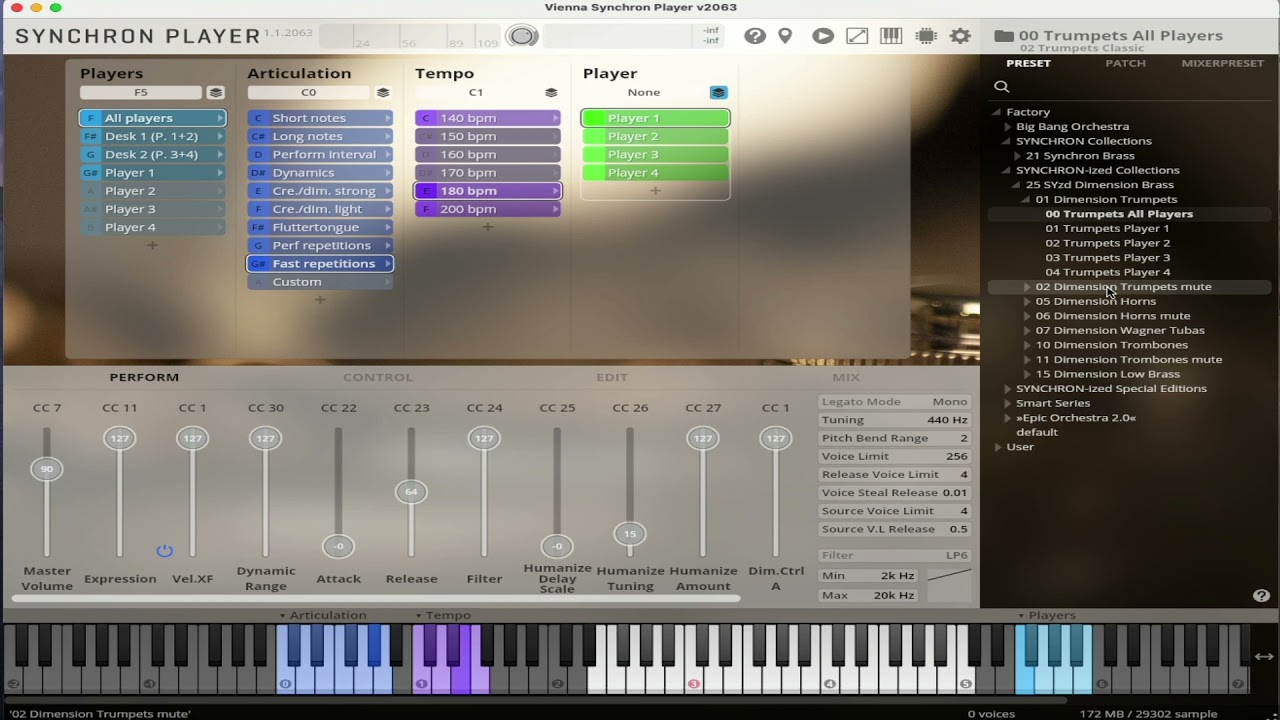Viewport: 1280px width, 720px height.
Task: Select the default preset entry
Action: [1037, 432]
